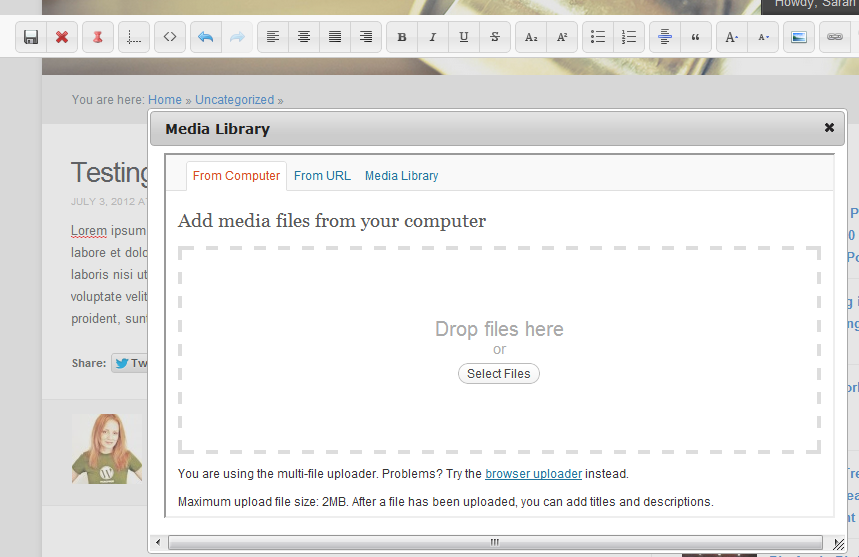Center align the text
This screenshot has height=557, width=859.
[304, 37]
